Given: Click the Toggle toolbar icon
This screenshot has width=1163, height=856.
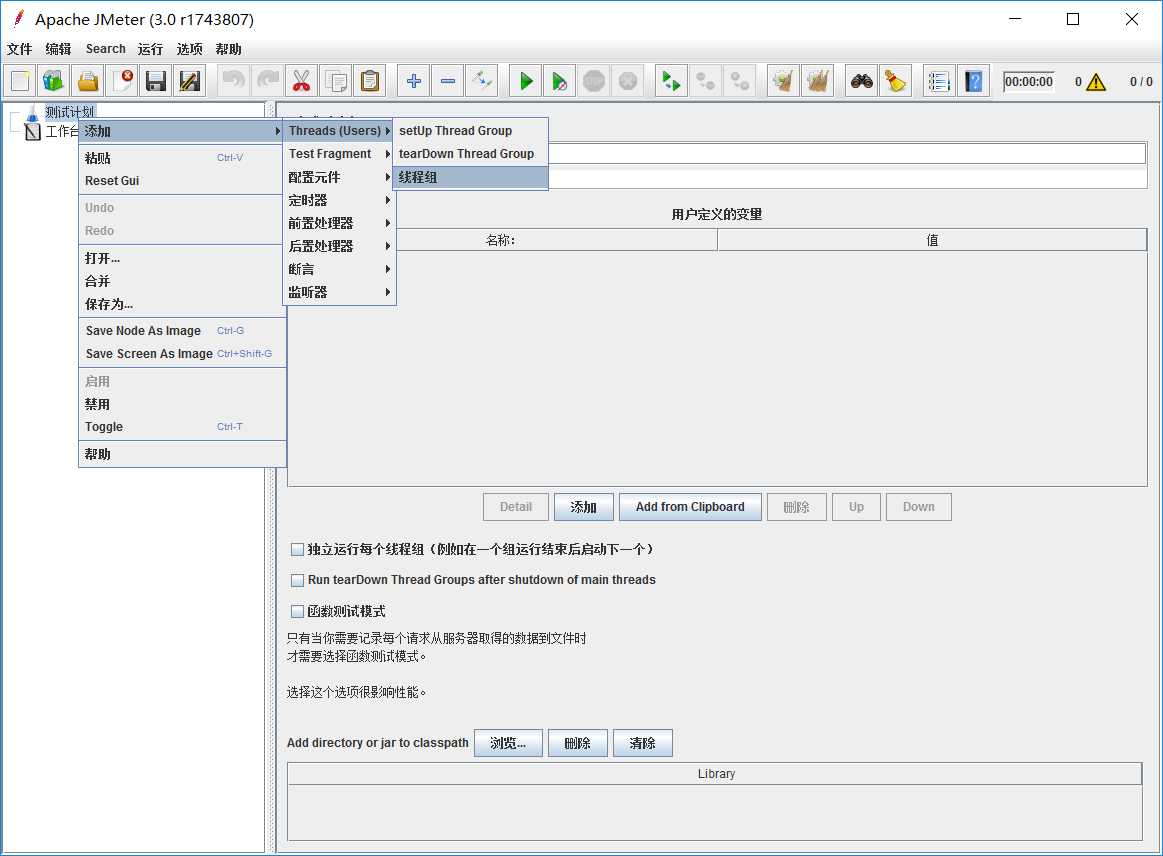Looking at the screenshot, I should point(481,81).
